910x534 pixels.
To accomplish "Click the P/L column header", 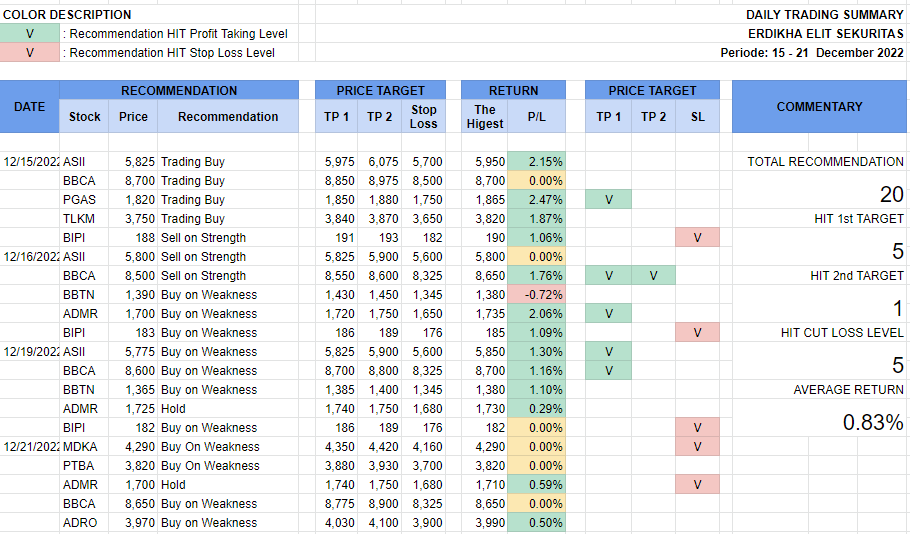I will pos(536,117).
